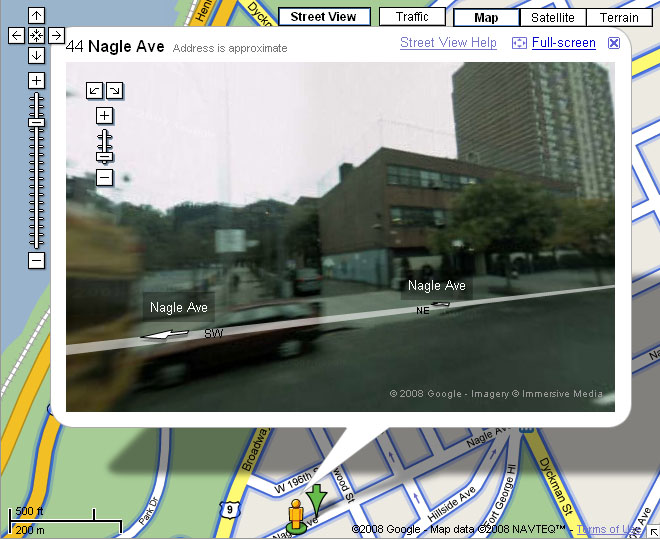
Task: Click the overview map expand corner arrow
Action: coord(654,534)
